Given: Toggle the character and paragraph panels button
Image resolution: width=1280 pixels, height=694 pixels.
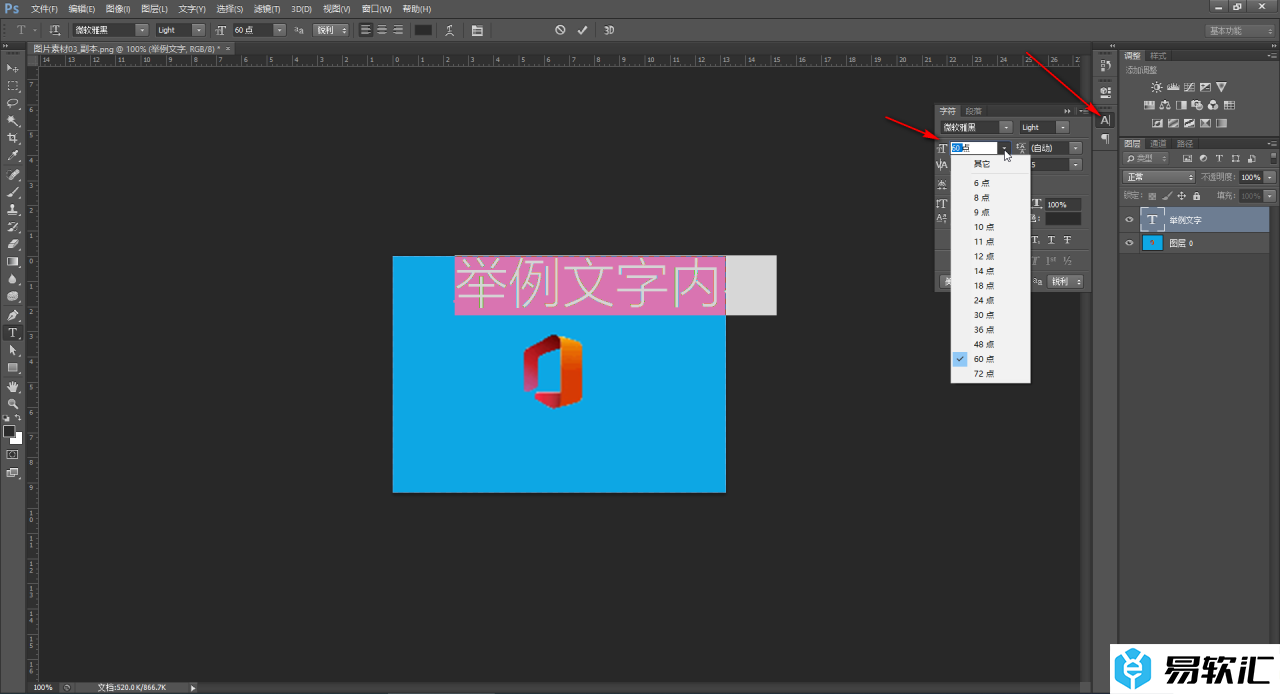Looking at the screenshot, I should point(477,30).
